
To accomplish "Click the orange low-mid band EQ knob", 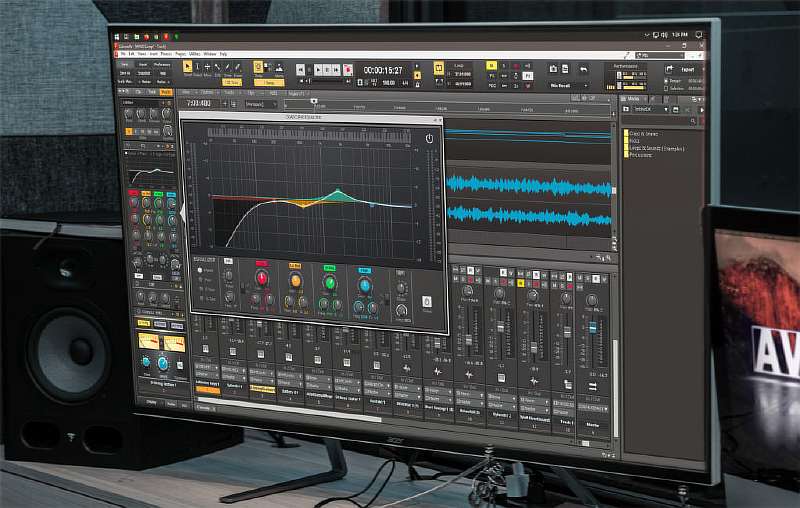I will (295, 279).
